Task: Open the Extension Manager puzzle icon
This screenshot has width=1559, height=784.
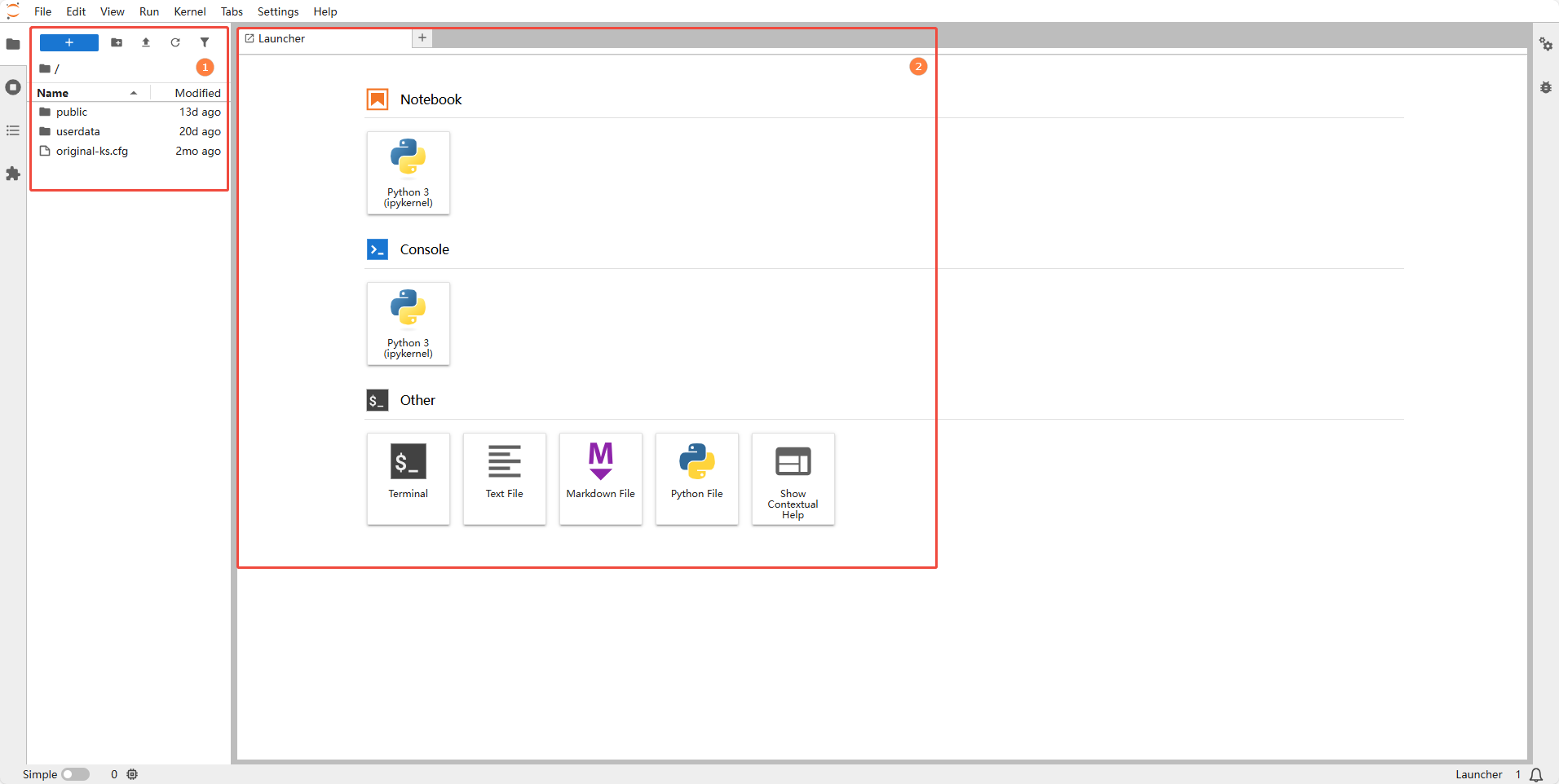Action: [13, 174]
